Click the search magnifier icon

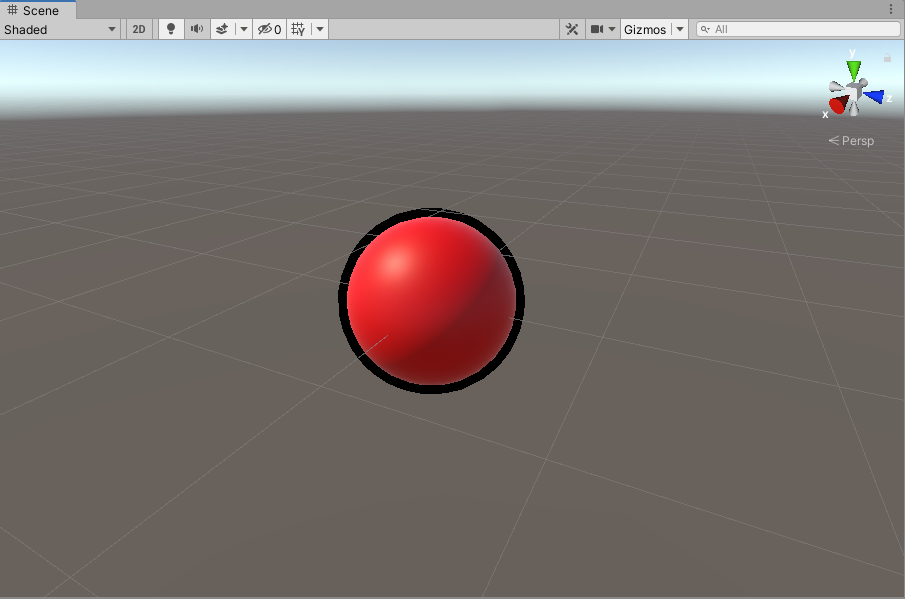(705, 29)
